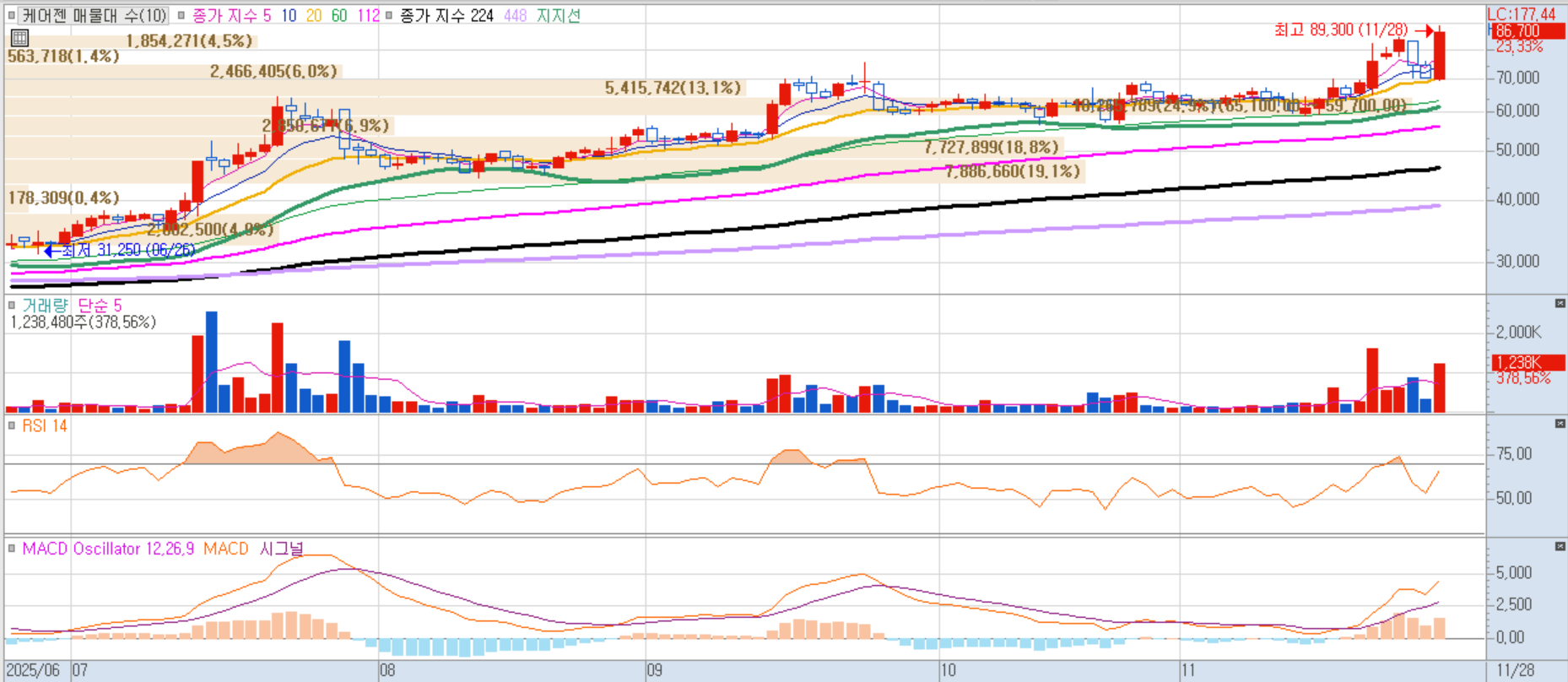Select the 종가 지수 224 legend label
Screen dimensions: 1568x682
coord(446,15)
